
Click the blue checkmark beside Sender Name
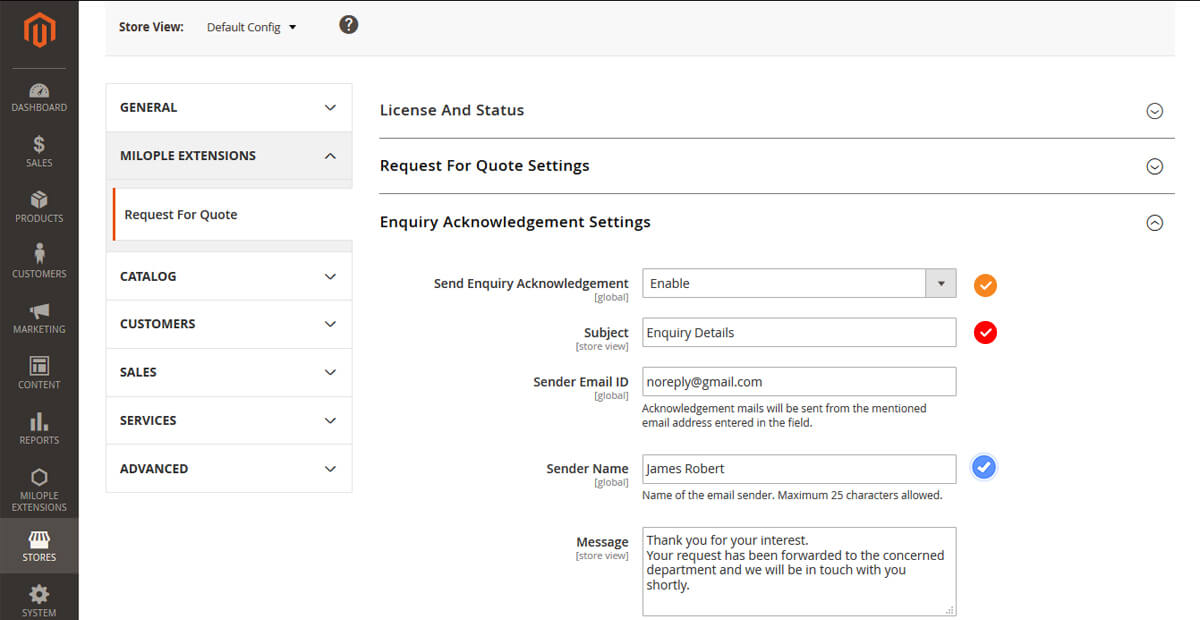pyautogui.click(x=984, y=467)
